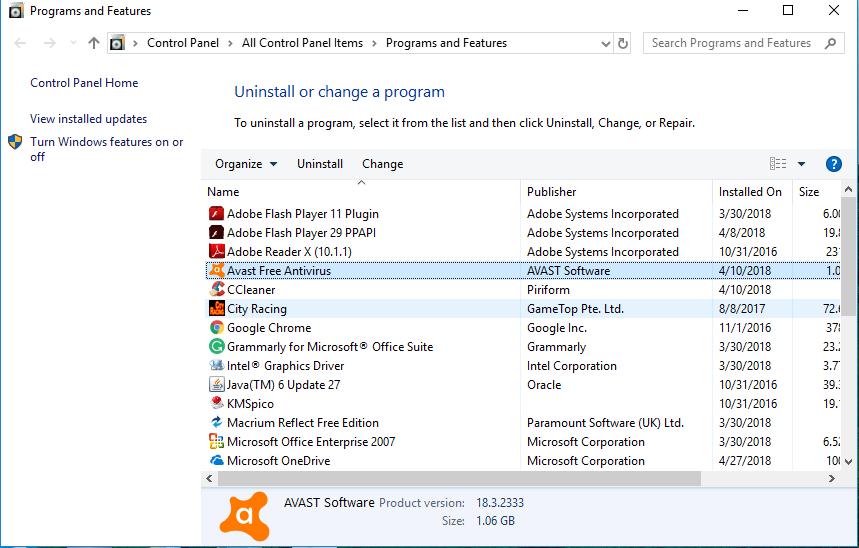This screenshot has width=859, height=548.
Task: Click the forward navigation arrow
Action: tap(49, 43)
